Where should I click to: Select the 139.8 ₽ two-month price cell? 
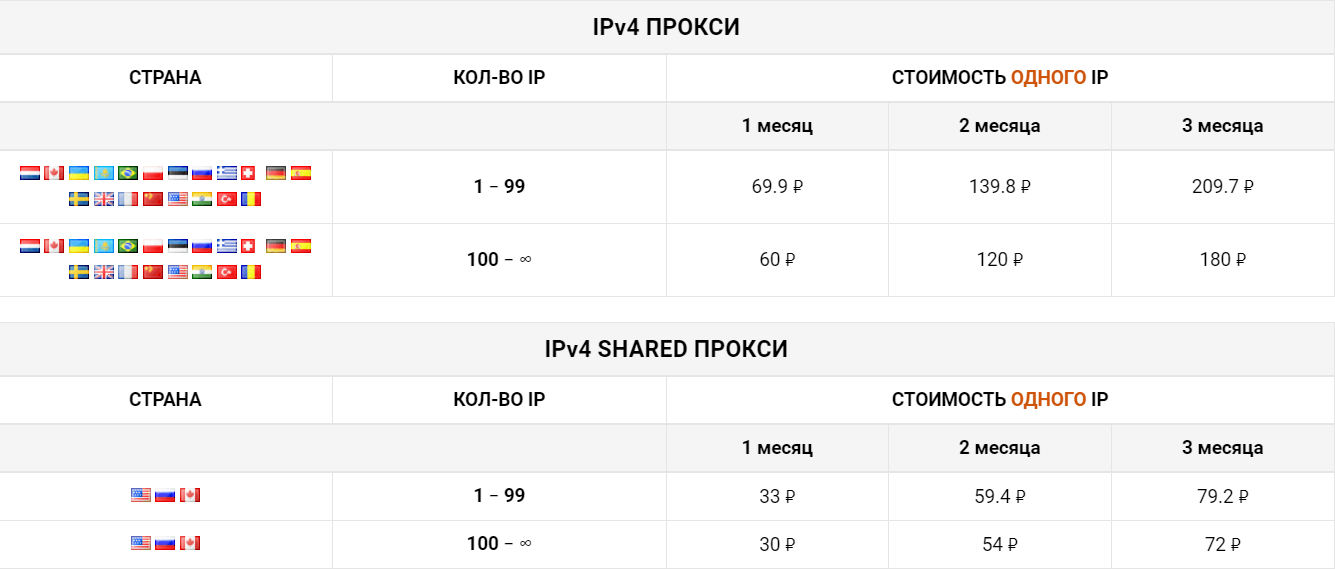tap(1000, 186)
